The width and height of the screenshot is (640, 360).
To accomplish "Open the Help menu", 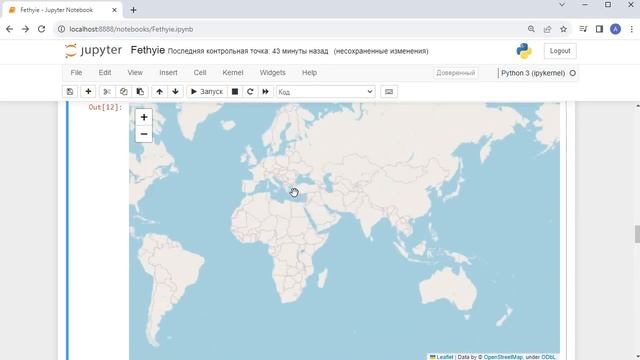I will coord(309,73).
